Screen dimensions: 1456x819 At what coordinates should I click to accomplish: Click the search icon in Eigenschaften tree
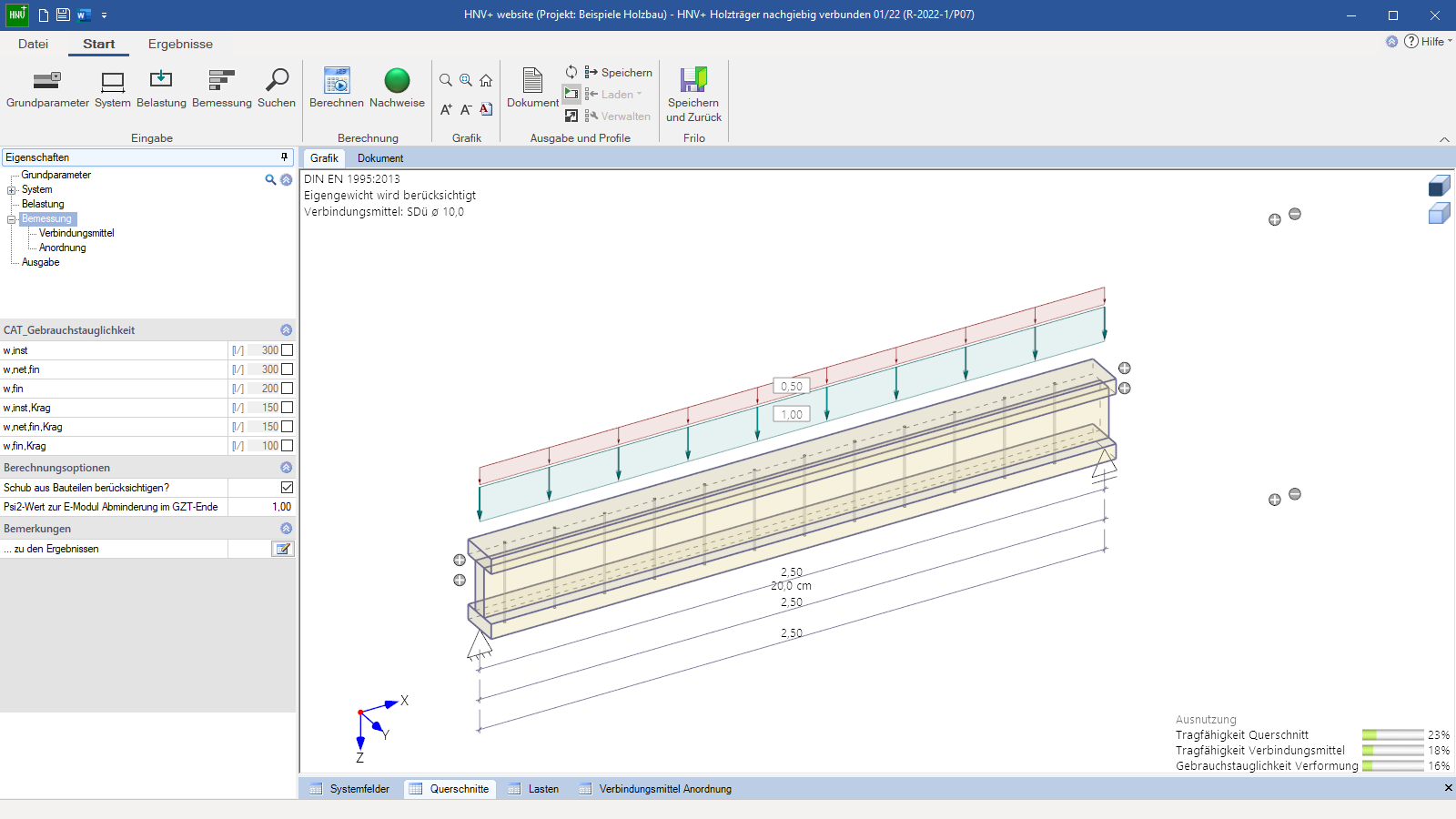(x=270, y=180)
